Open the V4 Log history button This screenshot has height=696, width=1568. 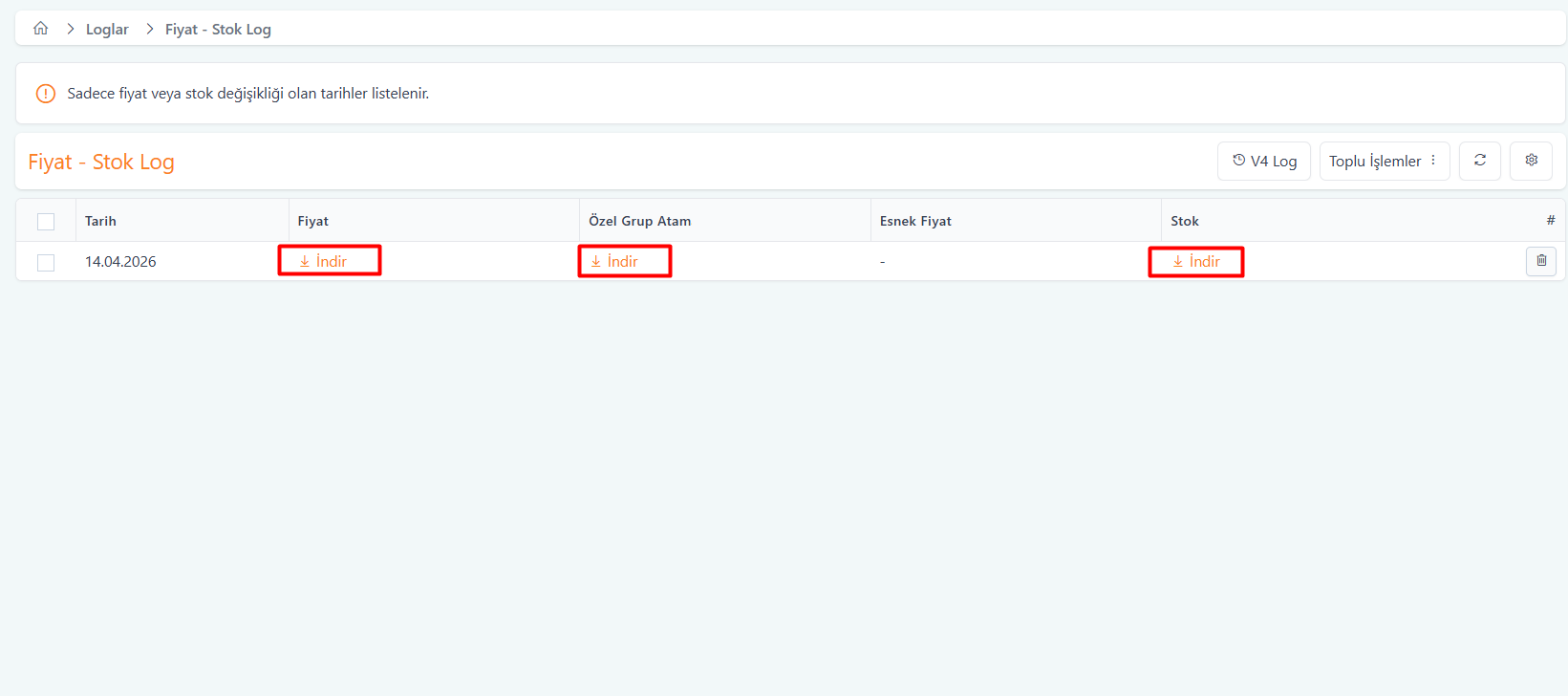tap(1263, 161)
